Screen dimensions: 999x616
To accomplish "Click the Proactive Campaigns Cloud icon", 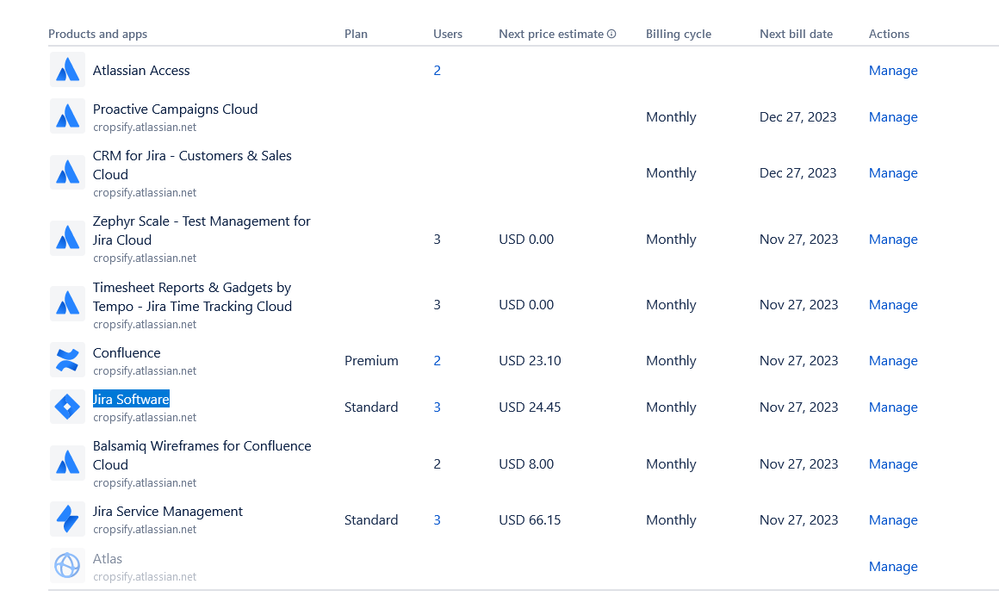I will [67, 116].
